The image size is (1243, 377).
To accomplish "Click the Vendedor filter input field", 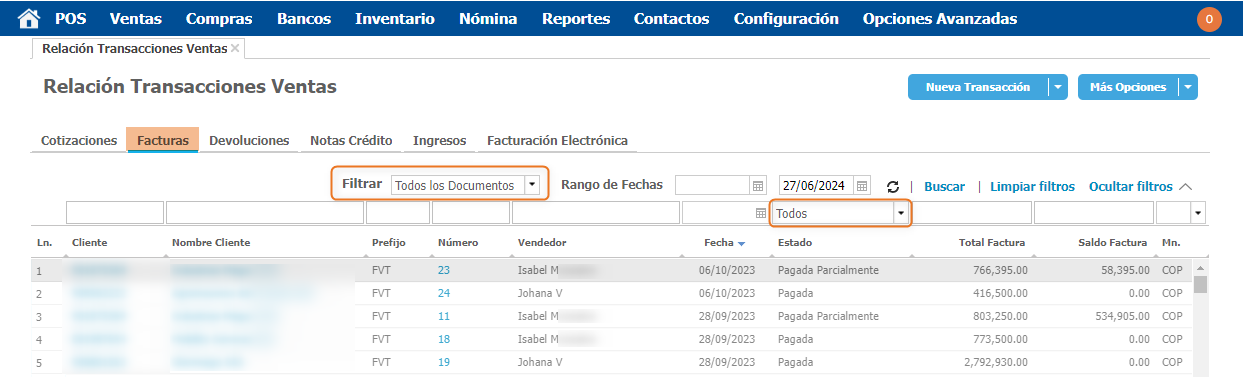I will pos(596,213).
